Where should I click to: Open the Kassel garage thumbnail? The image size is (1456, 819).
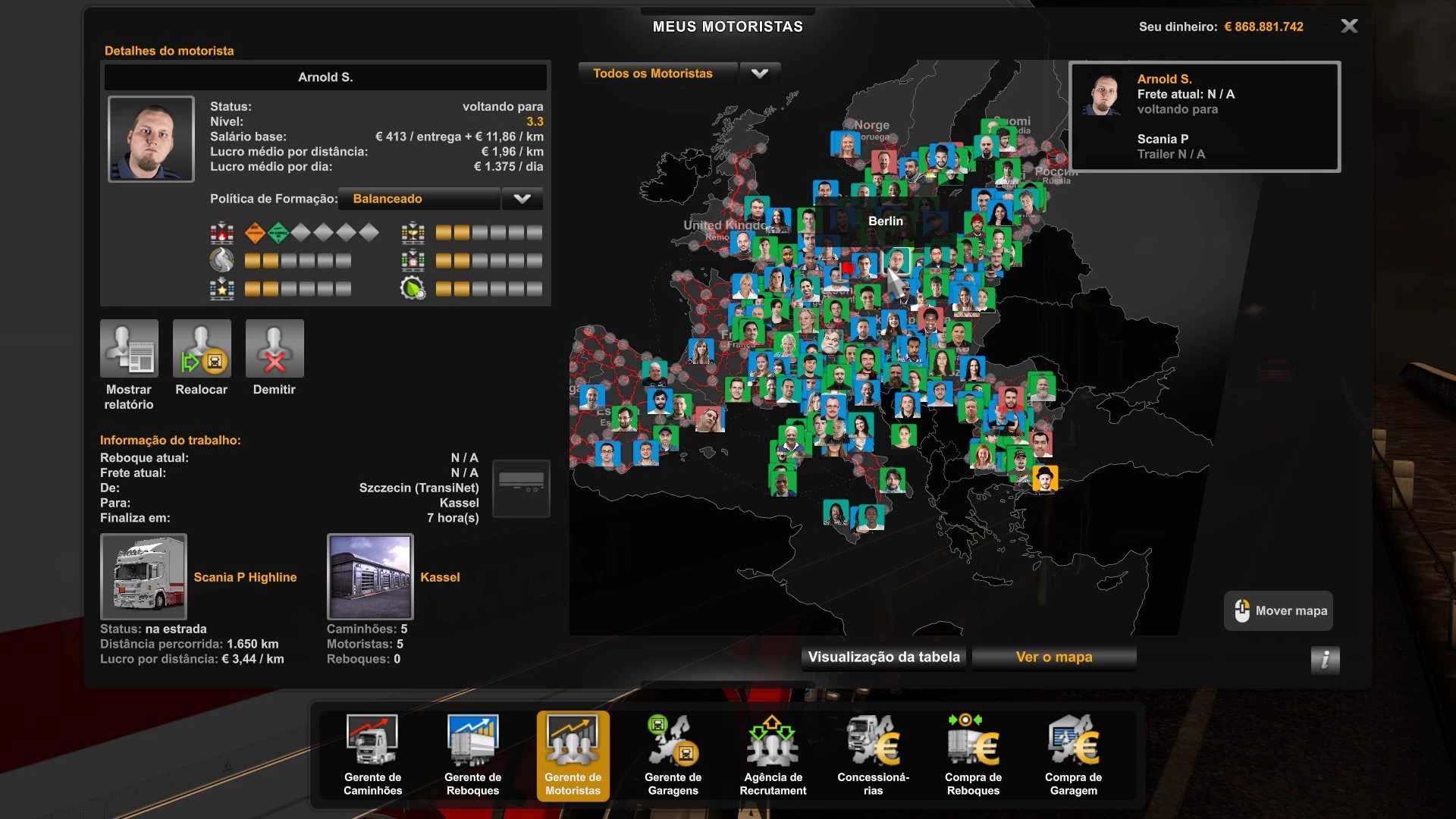pos(370,577)
